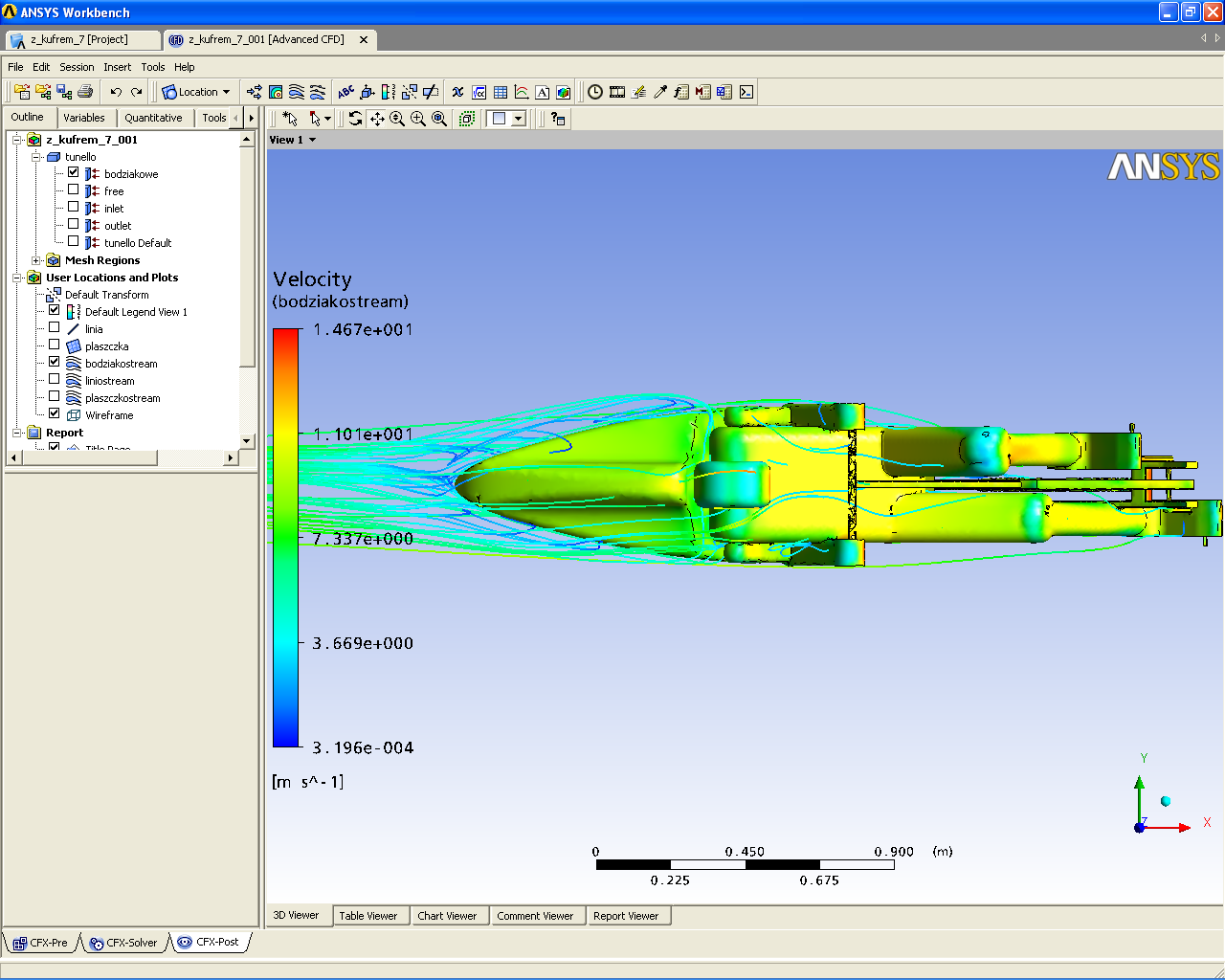
Task: Click the velocity legend color bar
Action: pyautogui.click(x=285, y=537)
